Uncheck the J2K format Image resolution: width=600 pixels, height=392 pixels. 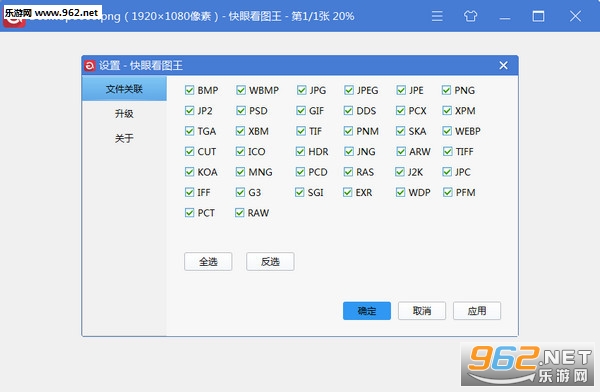coord(399,172)
